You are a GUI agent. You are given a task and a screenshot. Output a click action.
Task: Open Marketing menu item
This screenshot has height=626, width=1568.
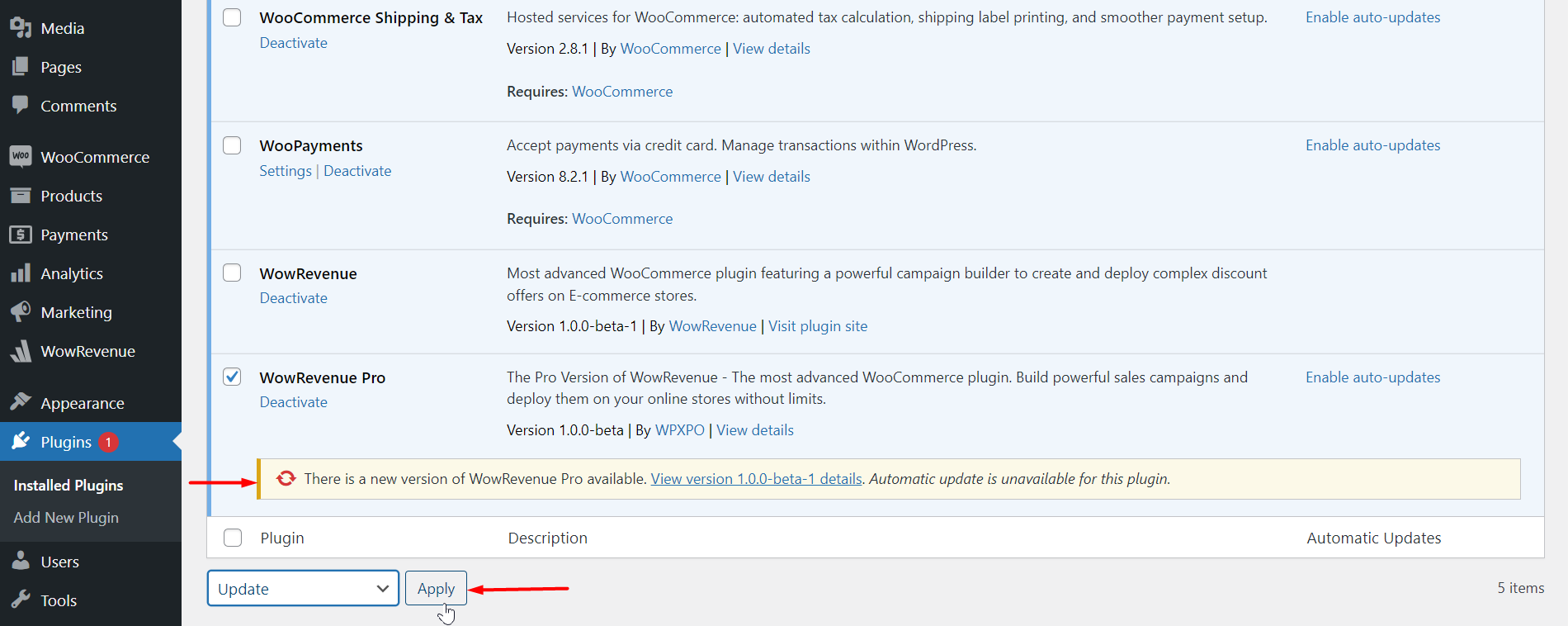coord(76,312)
